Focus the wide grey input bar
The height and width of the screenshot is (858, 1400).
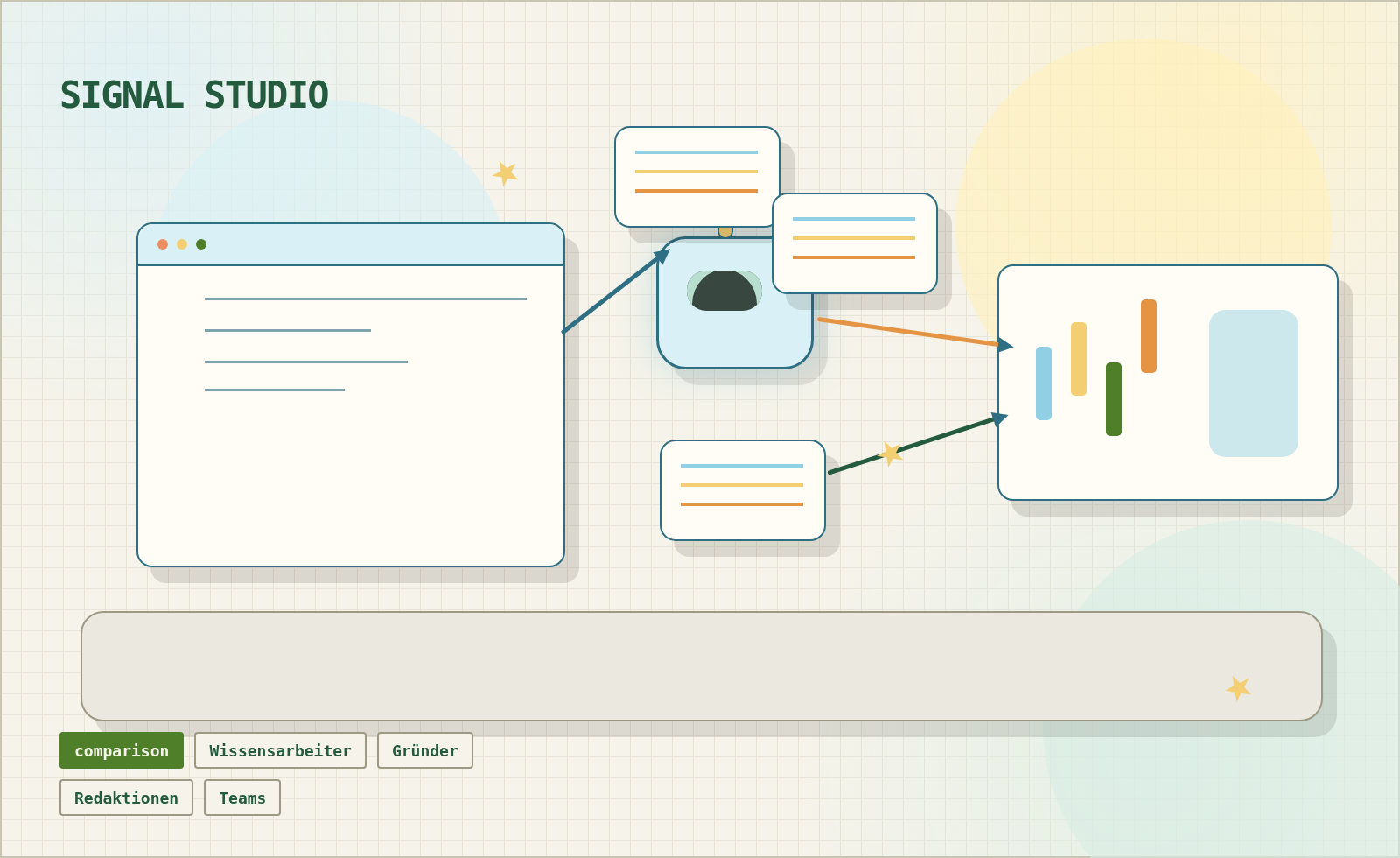click(702, 666)
